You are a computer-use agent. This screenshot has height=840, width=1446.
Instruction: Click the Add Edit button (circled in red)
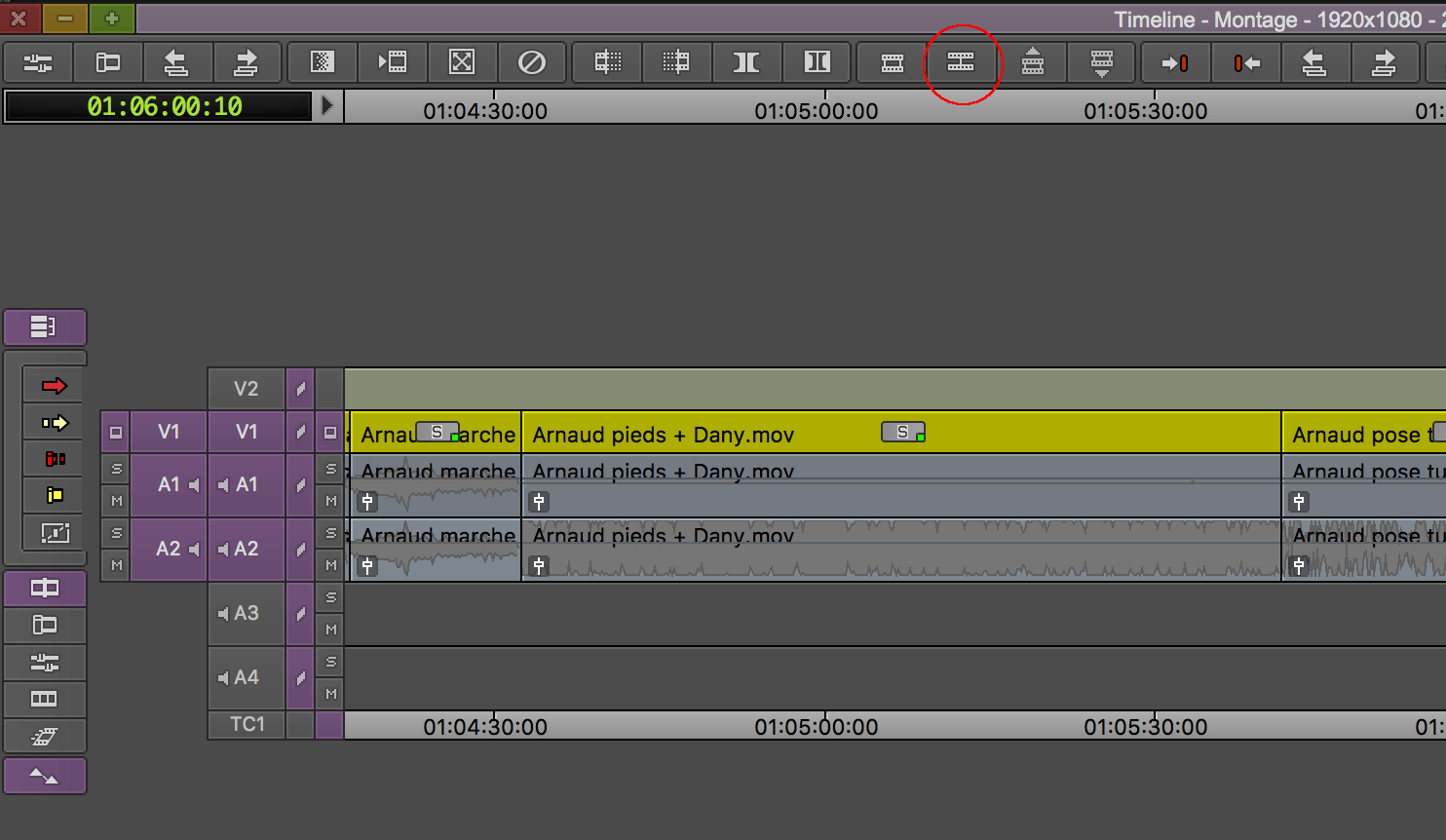961,62
